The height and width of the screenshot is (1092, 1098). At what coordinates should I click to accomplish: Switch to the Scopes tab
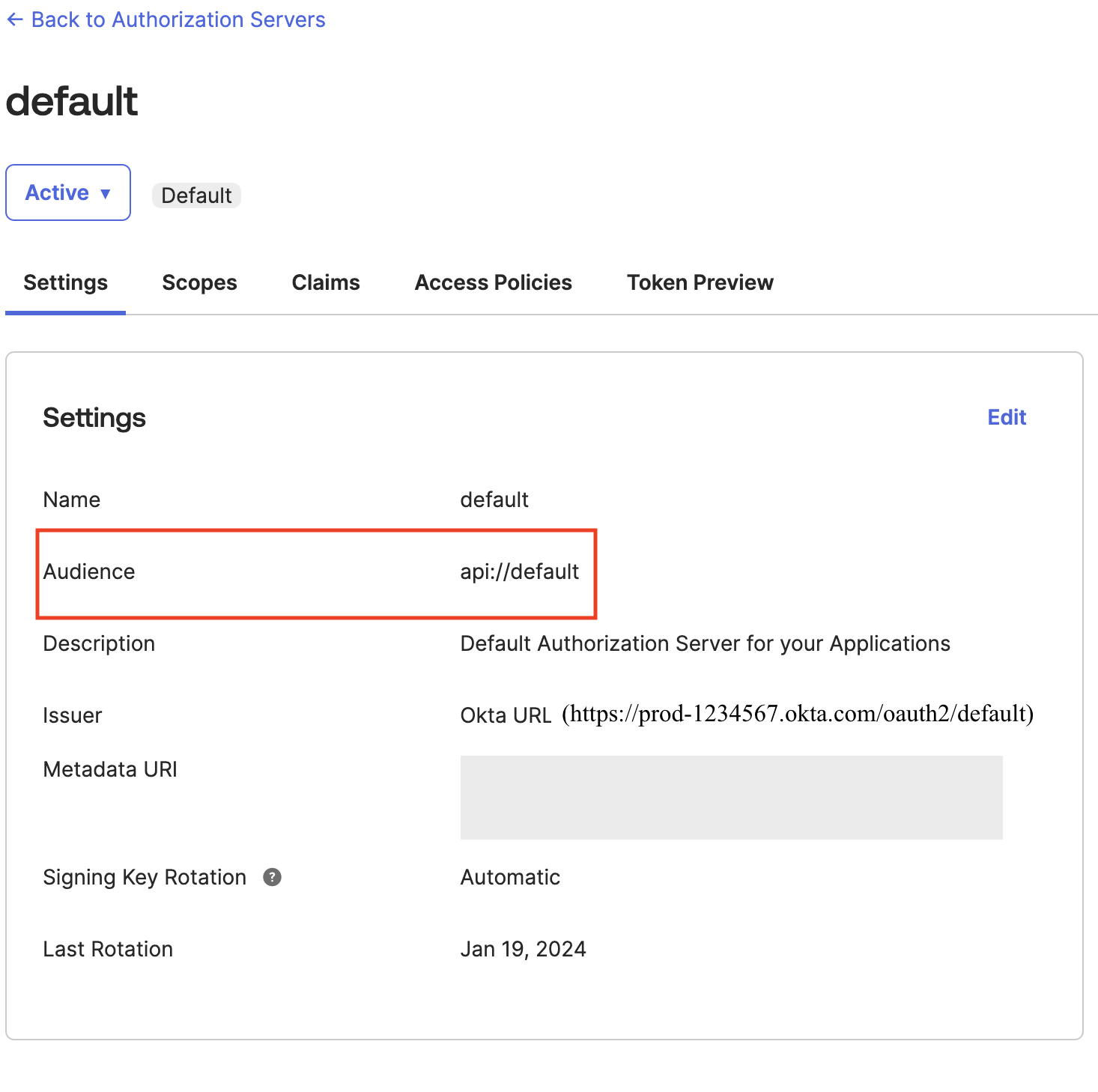199,282
